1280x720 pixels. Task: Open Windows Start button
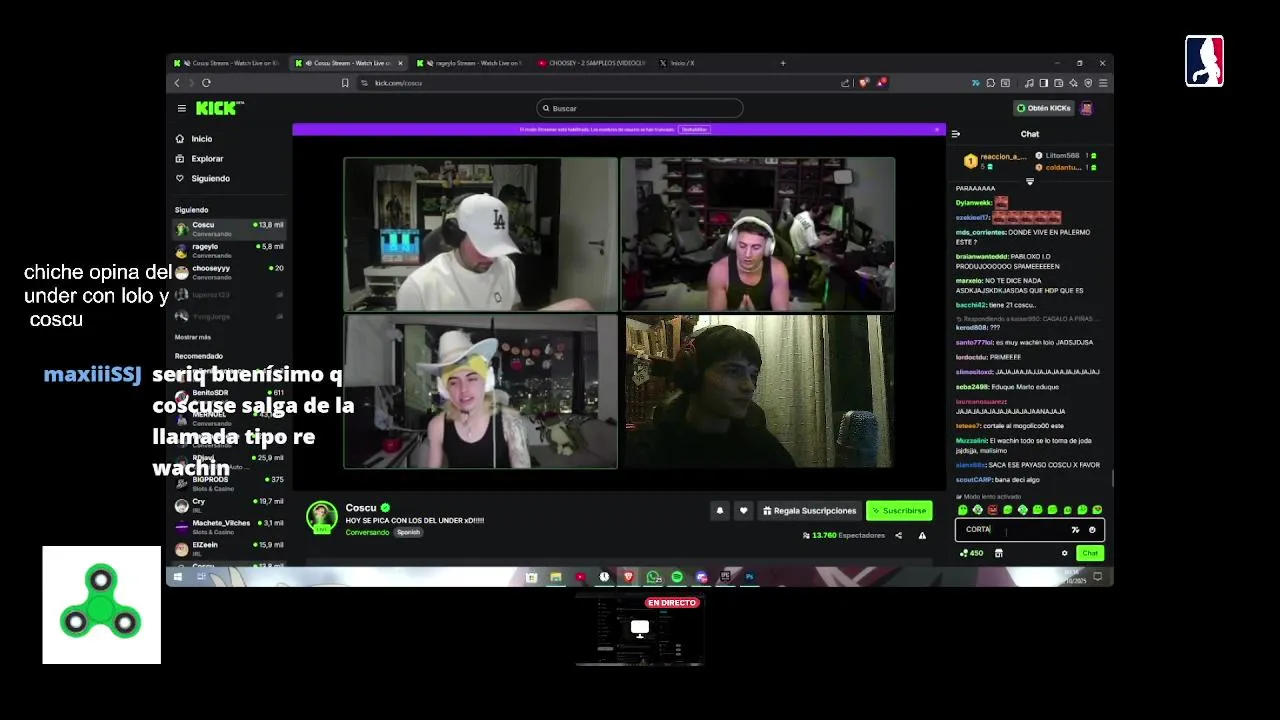click(x=178, y=577)
